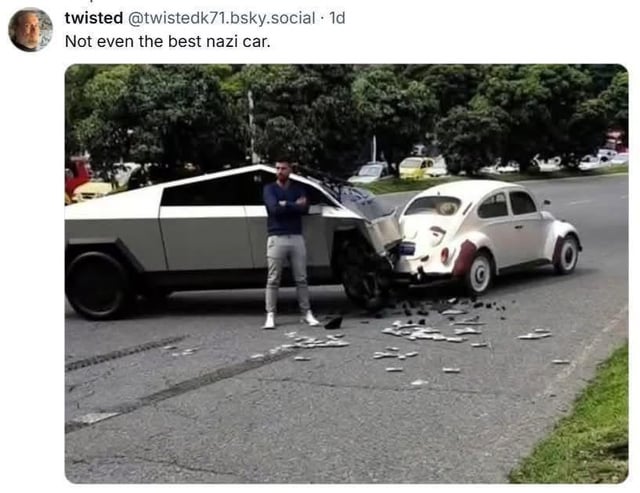Click the Cybertruck's rear black wheel
The width and height of the screenshot is (640, 493).
pyautogui.click(x=98, y=285)
